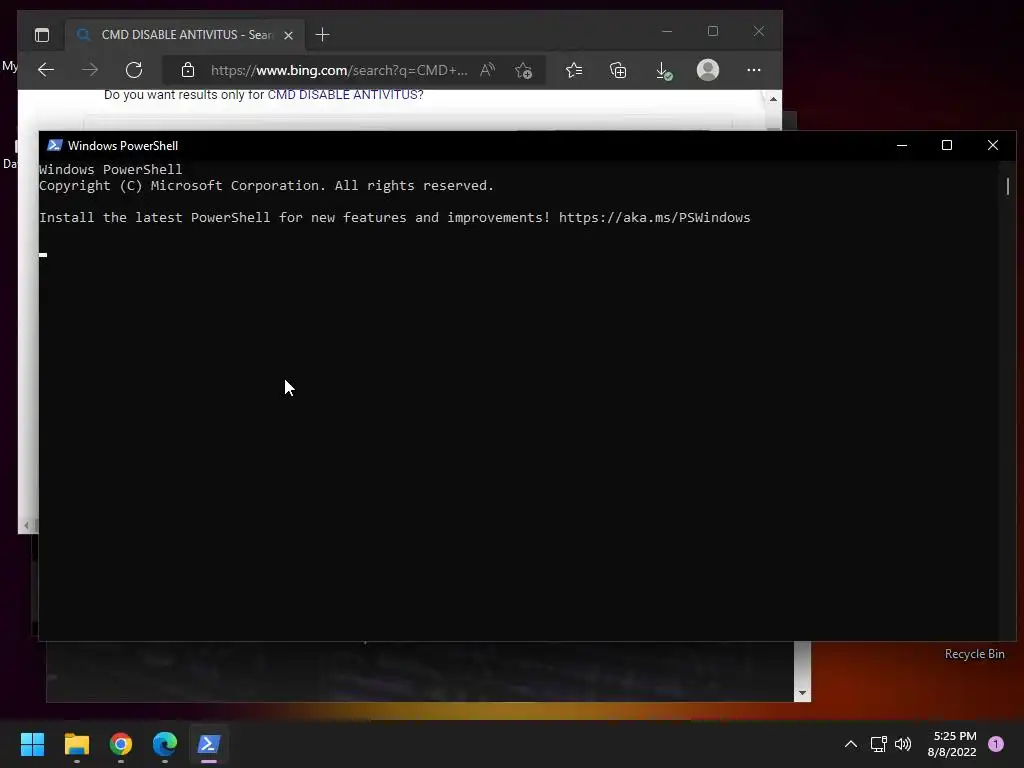Select the CMD DISABLE ANTIVITUS browser tab
Image resolution: width=1024 pixels, height=768 pixels.
(185, 35)
